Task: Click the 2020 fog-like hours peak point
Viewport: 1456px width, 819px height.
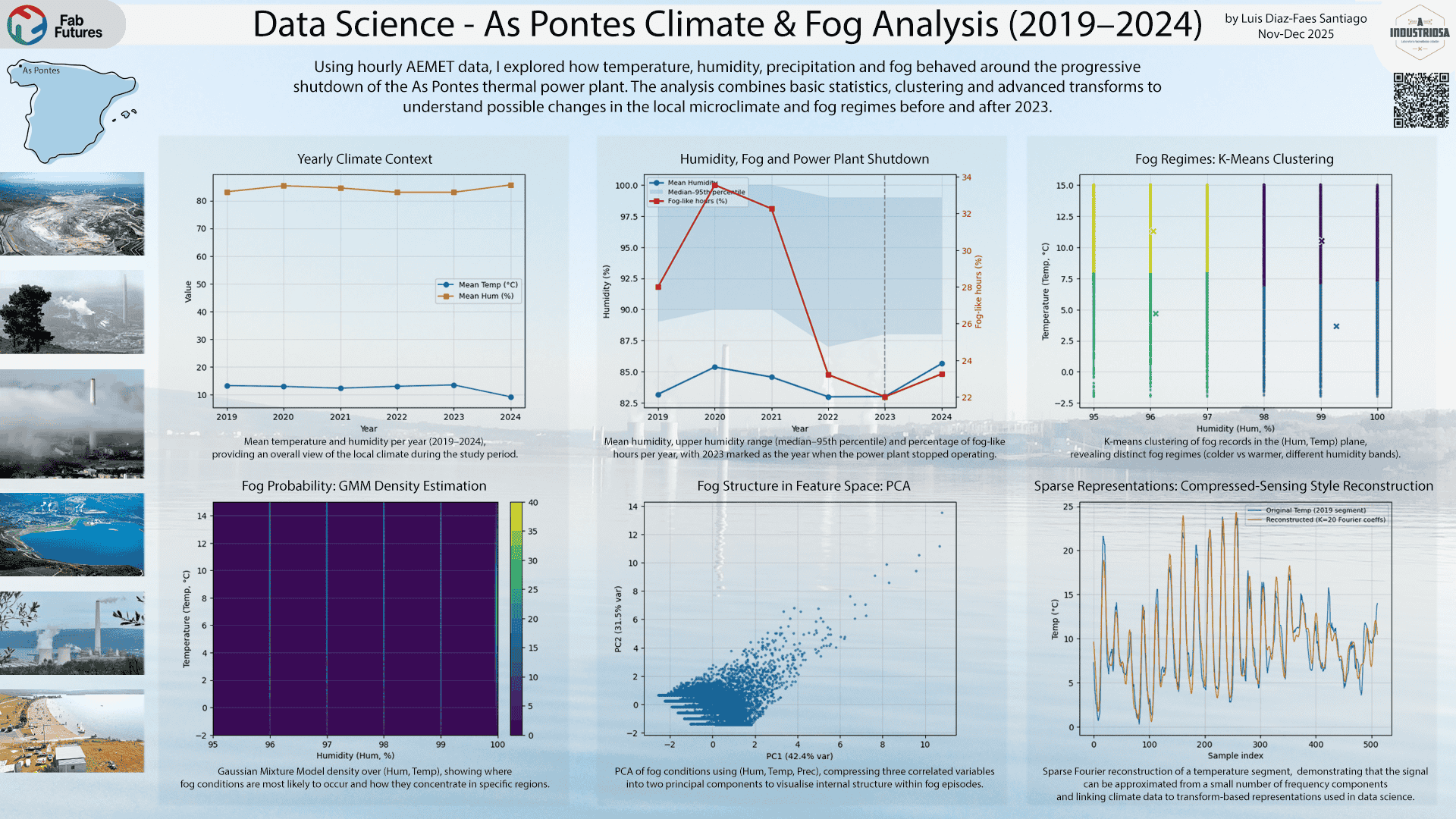Action: (x=715, y=185)
